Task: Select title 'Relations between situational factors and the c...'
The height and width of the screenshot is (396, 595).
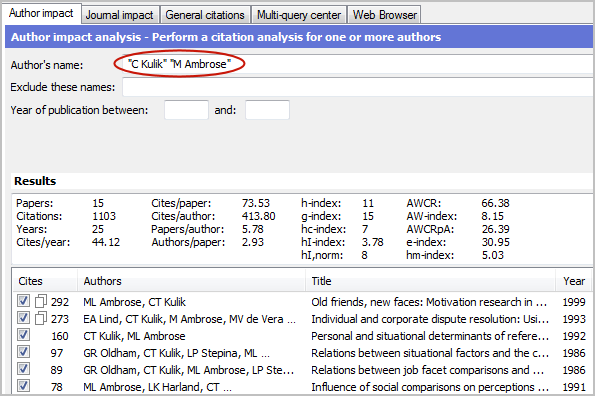Action: pos(430,353)
